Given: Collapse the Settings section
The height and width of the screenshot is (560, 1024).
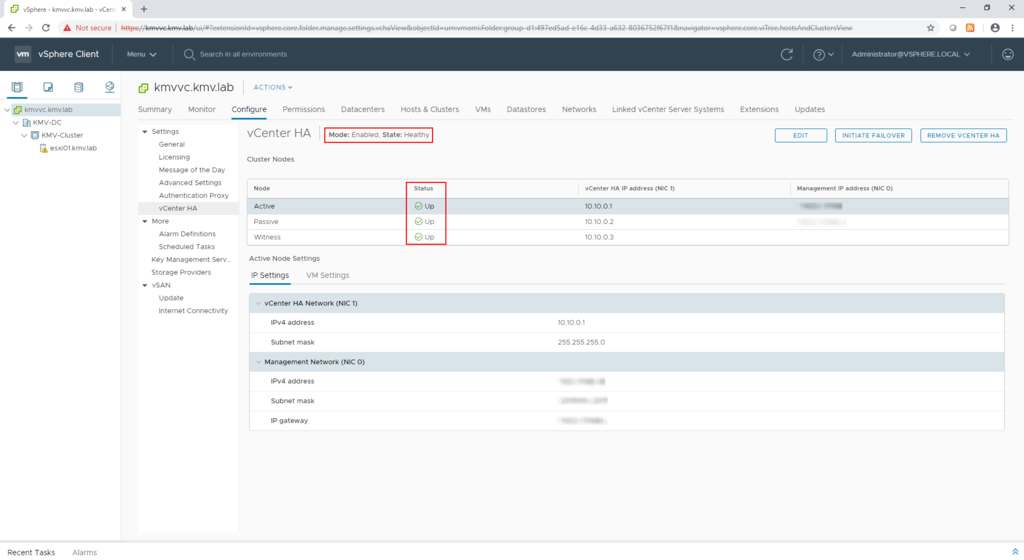Looking at the screenshot, I should pos(145,132).
